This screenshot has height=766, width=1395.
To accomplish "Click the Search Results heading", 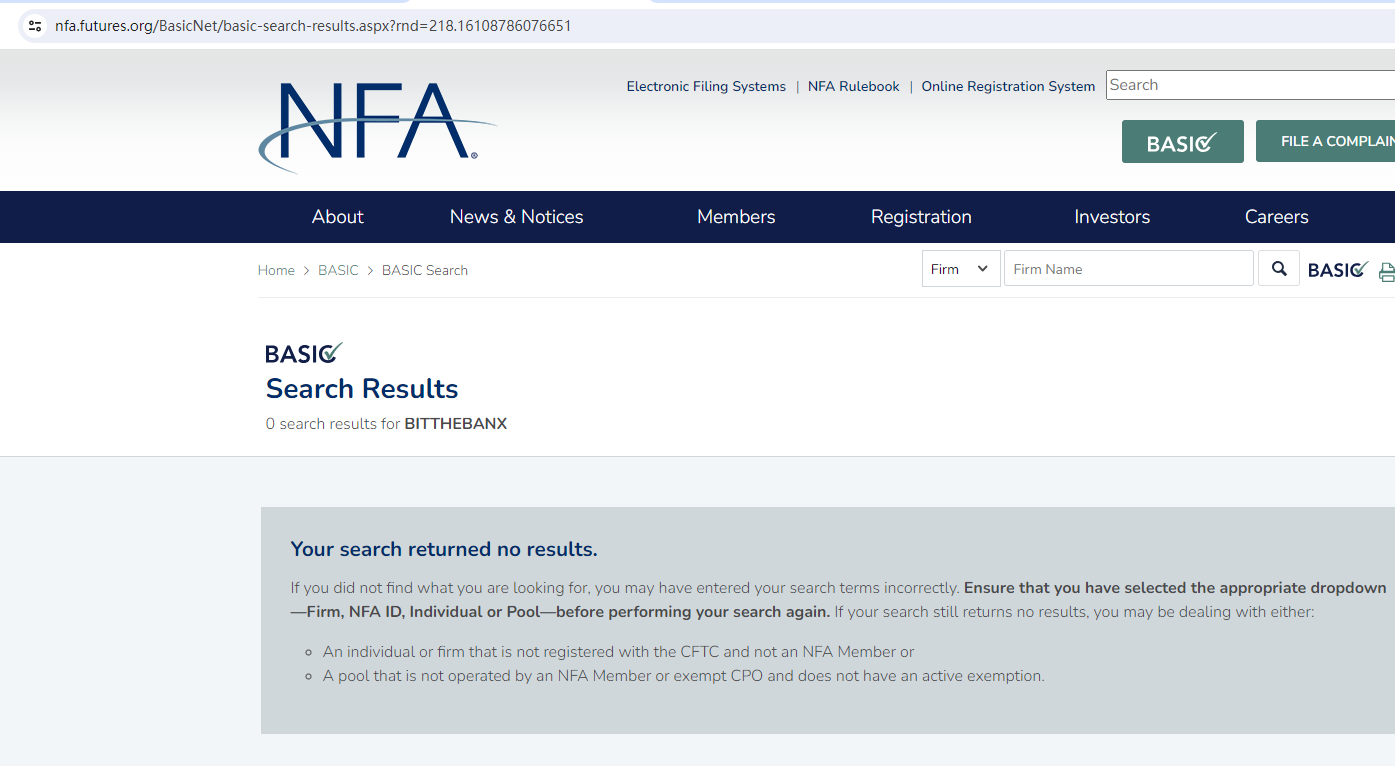I will click(362, 389).
